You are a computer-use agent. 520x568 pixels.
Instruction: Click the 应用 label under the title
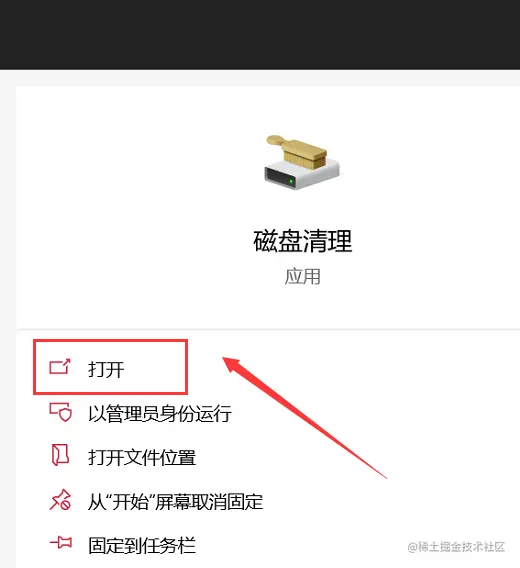click(303, 277)
